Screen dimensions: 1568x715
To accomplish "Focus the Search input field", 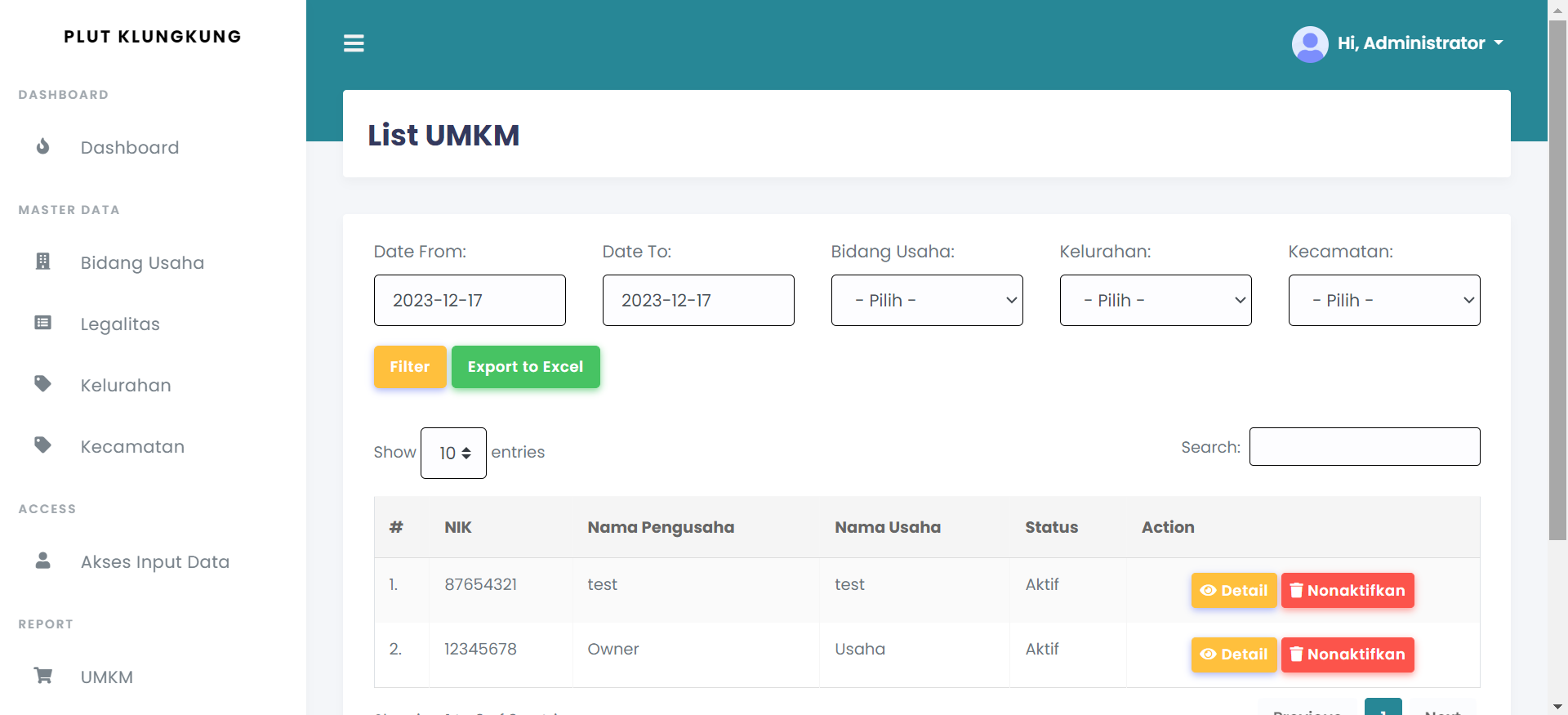I will [x=1364, y=447].
